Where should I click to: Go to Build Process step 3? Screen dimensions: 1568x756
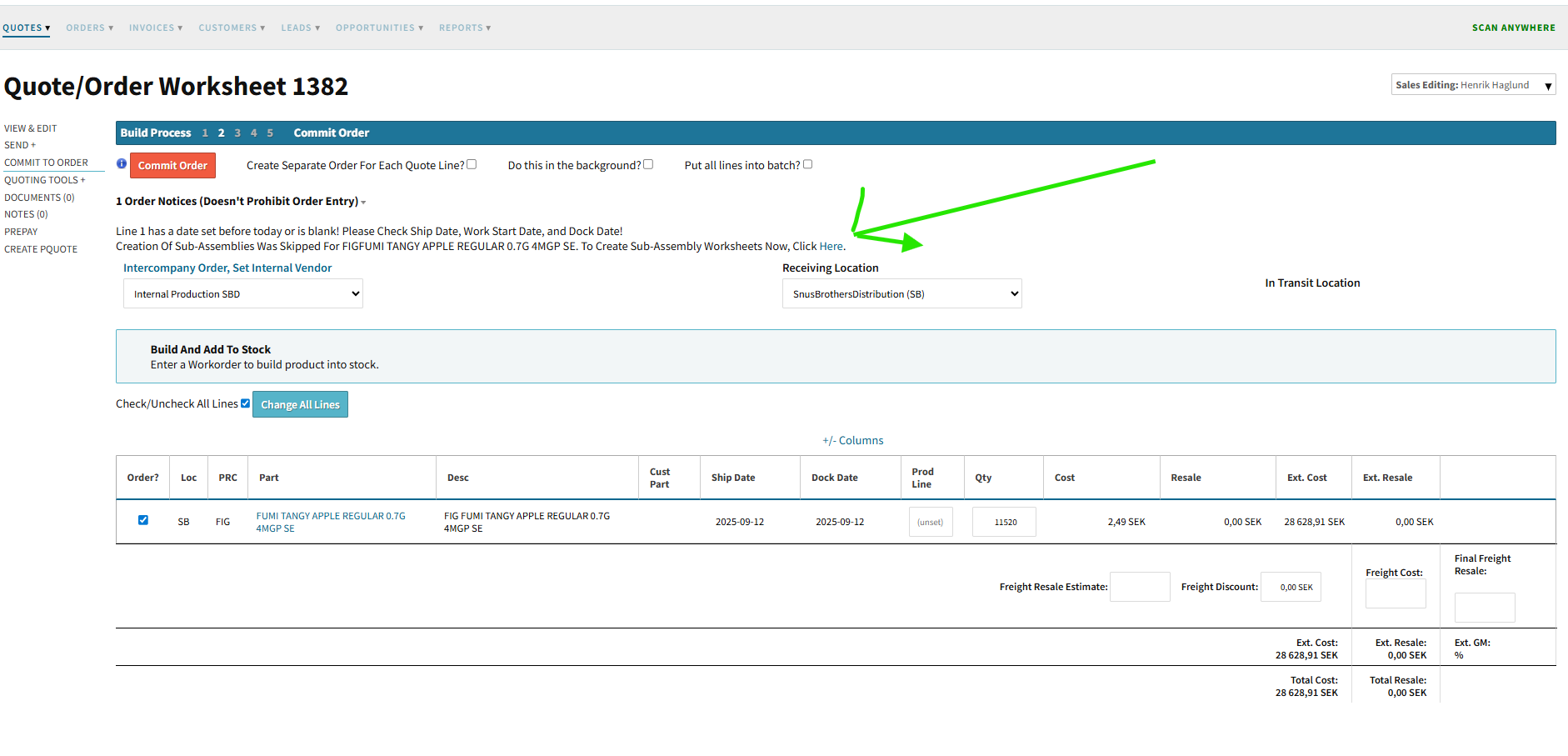pyautogui.click(x=237, y=133)
